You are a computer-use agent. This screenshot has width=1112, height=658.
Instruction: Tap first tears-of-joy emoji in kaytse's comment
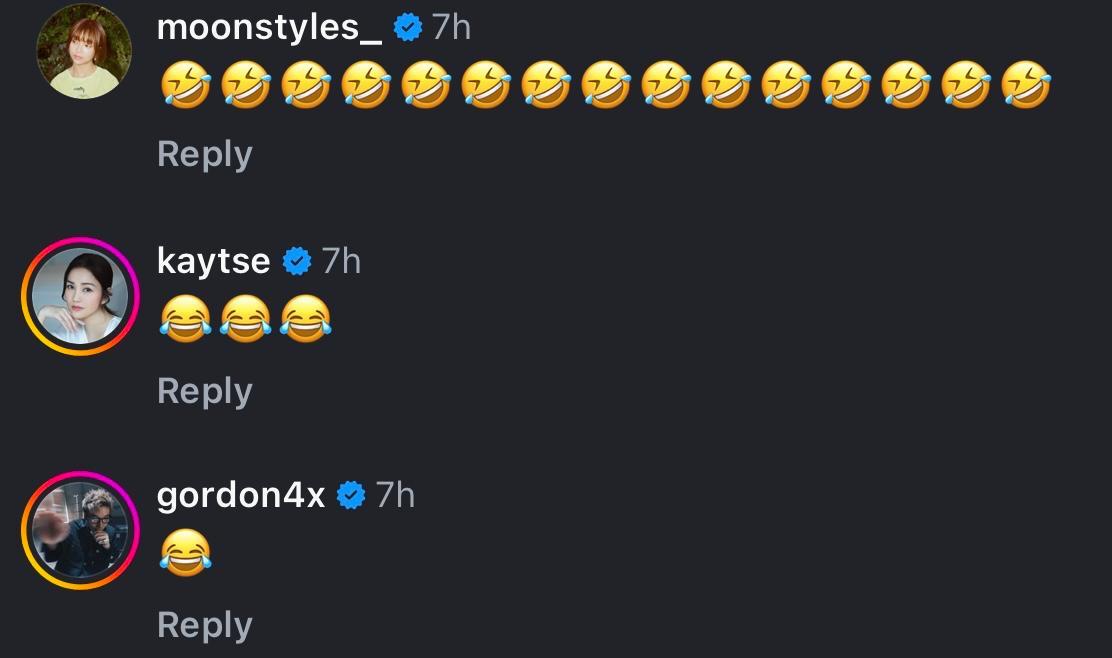[x=185, y=320]
